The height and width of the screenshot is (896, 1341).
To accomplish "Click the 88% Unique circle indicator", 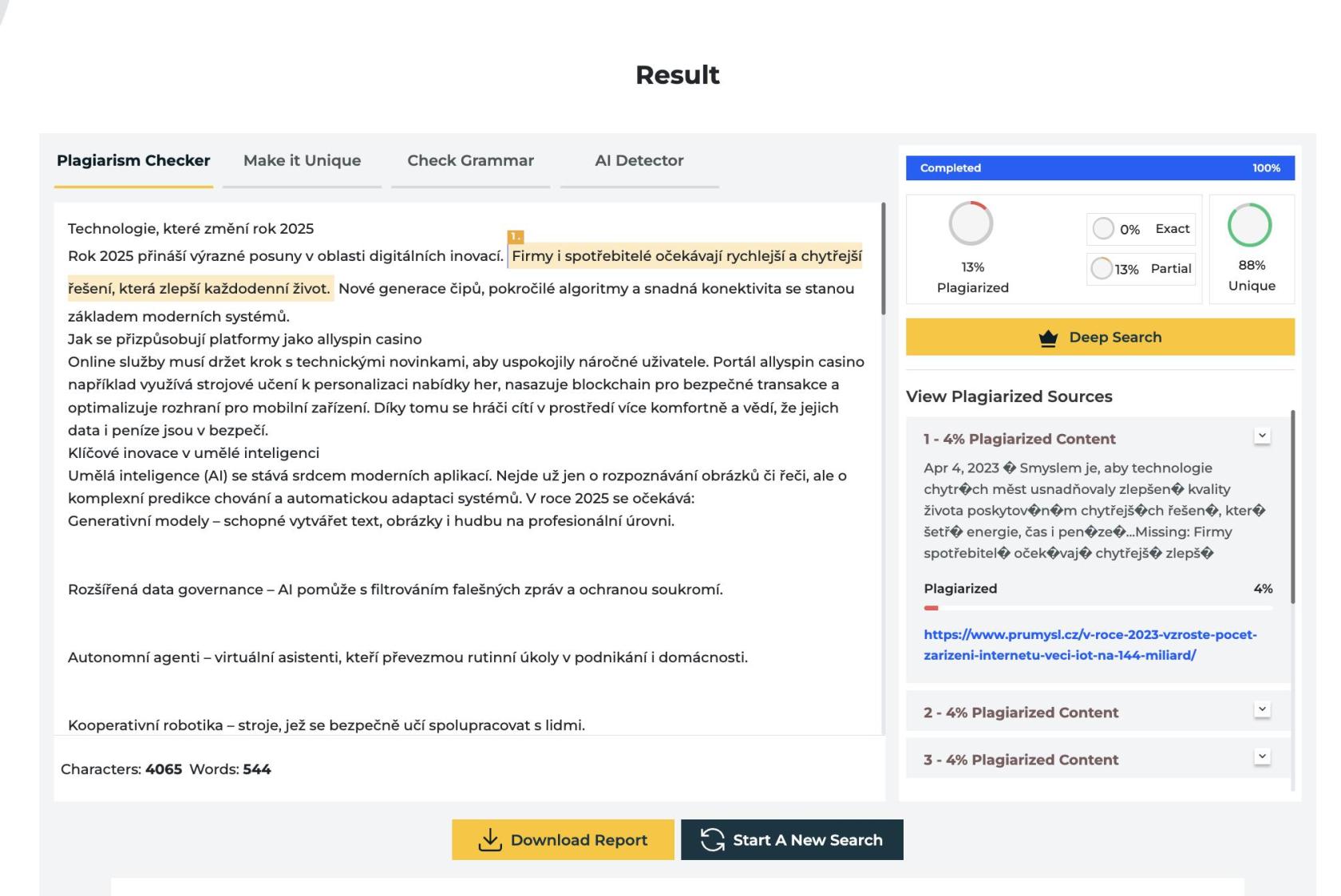I will (x=1249, y=225).
